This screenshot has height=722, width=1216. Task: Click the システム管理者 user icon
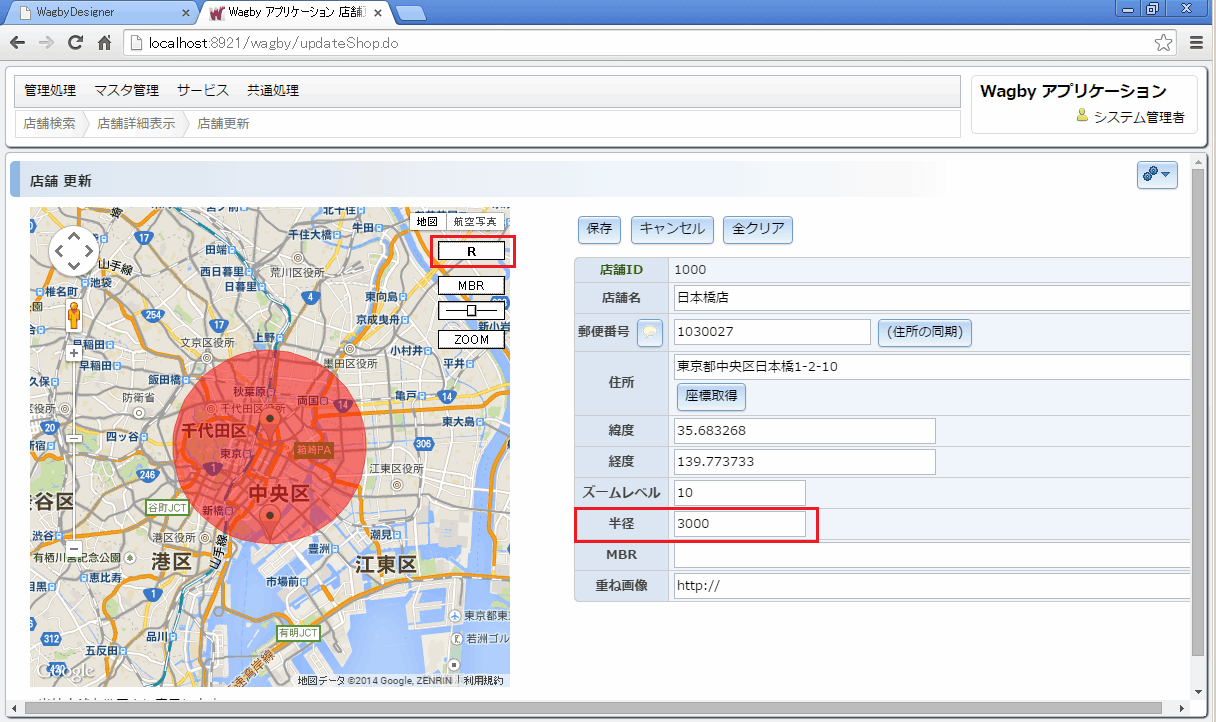coord(1082,116)
